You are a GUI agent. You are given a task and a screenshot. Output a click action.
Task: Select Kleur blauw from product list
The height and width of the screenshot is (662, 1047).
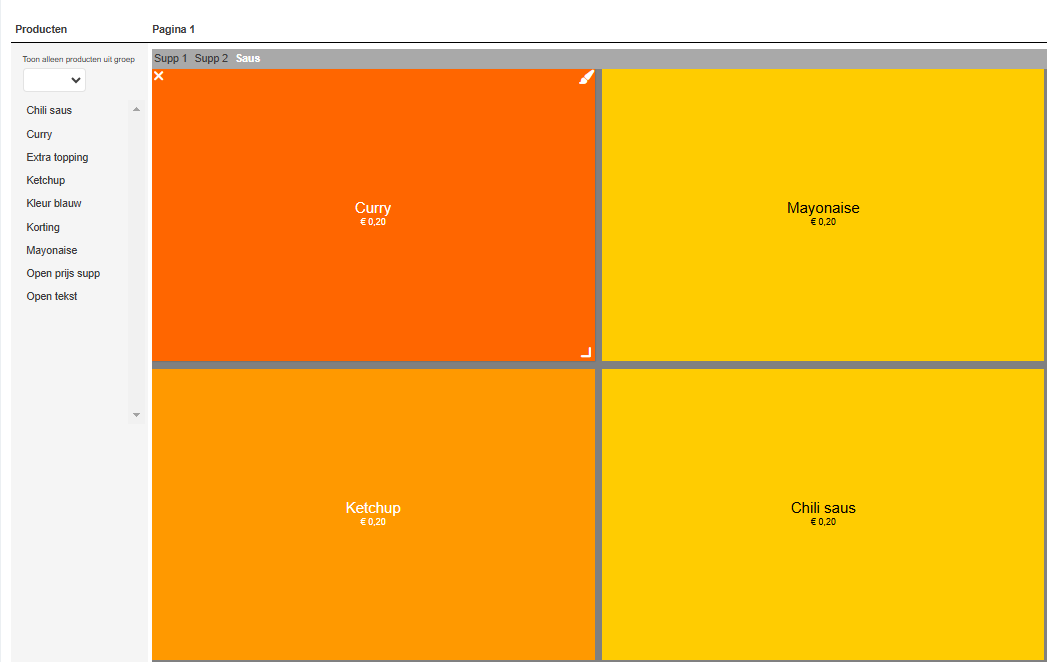(x=54, y=203)
